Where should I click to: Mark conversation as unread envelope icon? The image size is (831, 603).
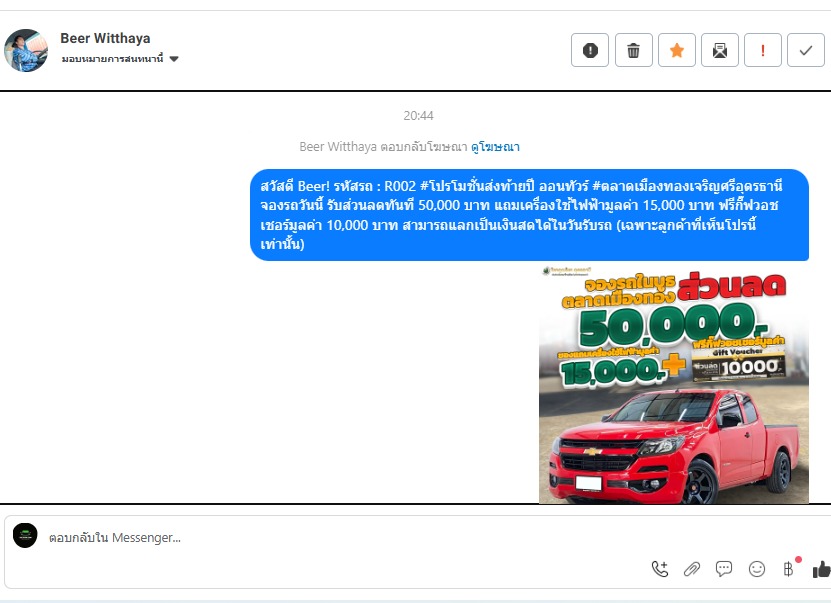[x=720, y=50]
